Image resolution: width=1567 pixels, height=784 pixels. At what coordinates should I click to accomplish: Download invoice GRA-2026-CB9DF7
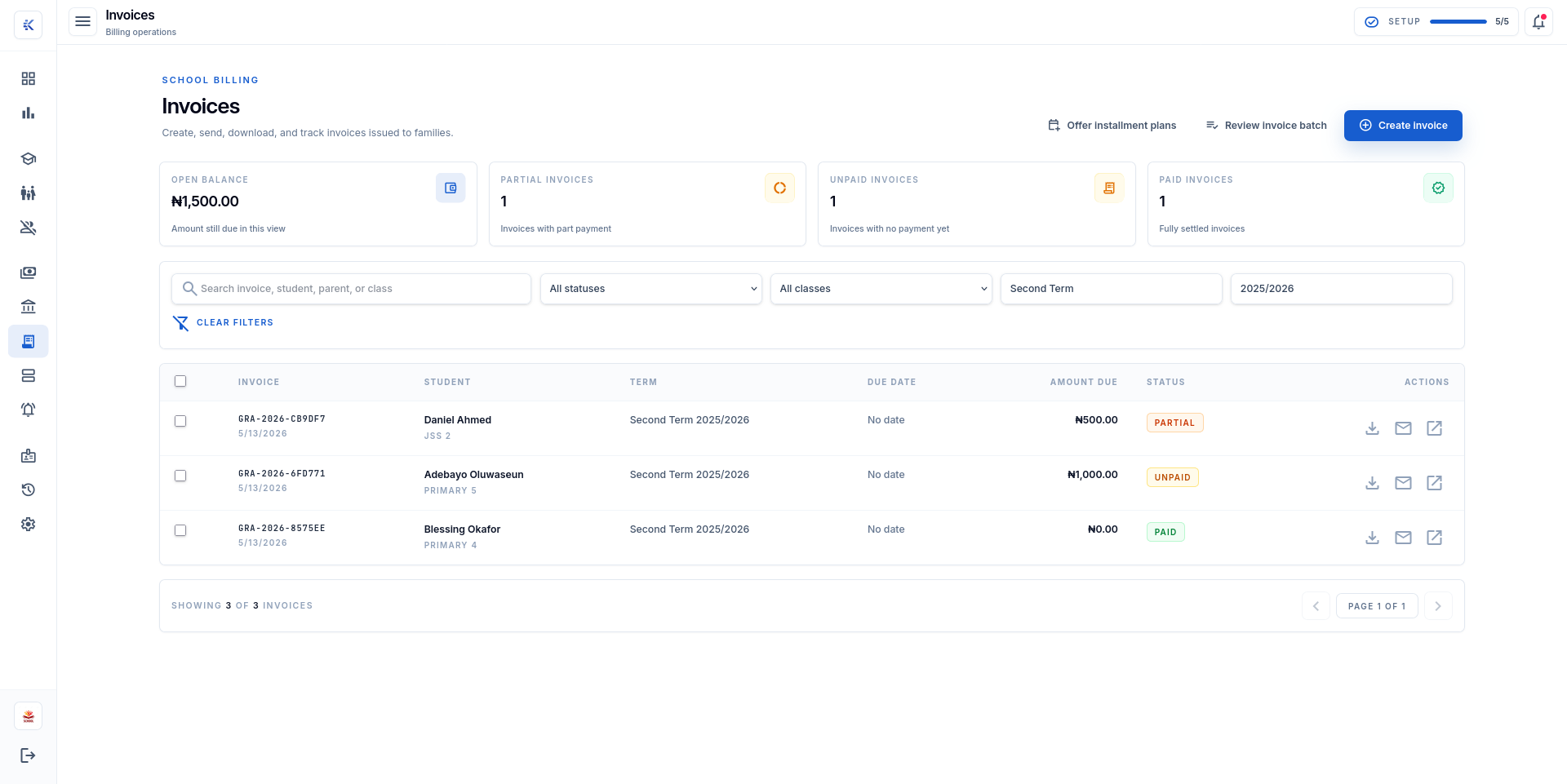[1372, 428]
